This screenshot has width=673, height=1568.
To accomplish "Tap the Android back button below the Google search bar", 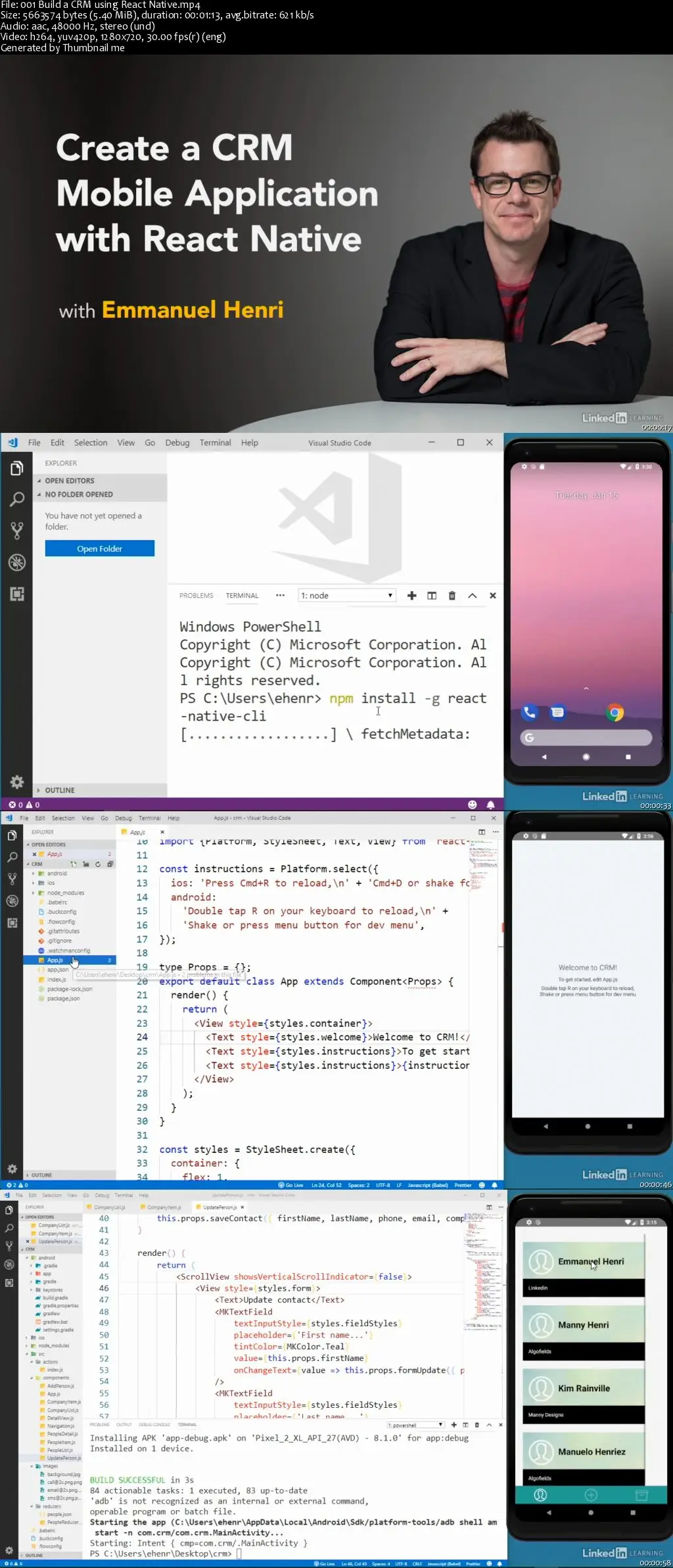I will tap(544, 757).
